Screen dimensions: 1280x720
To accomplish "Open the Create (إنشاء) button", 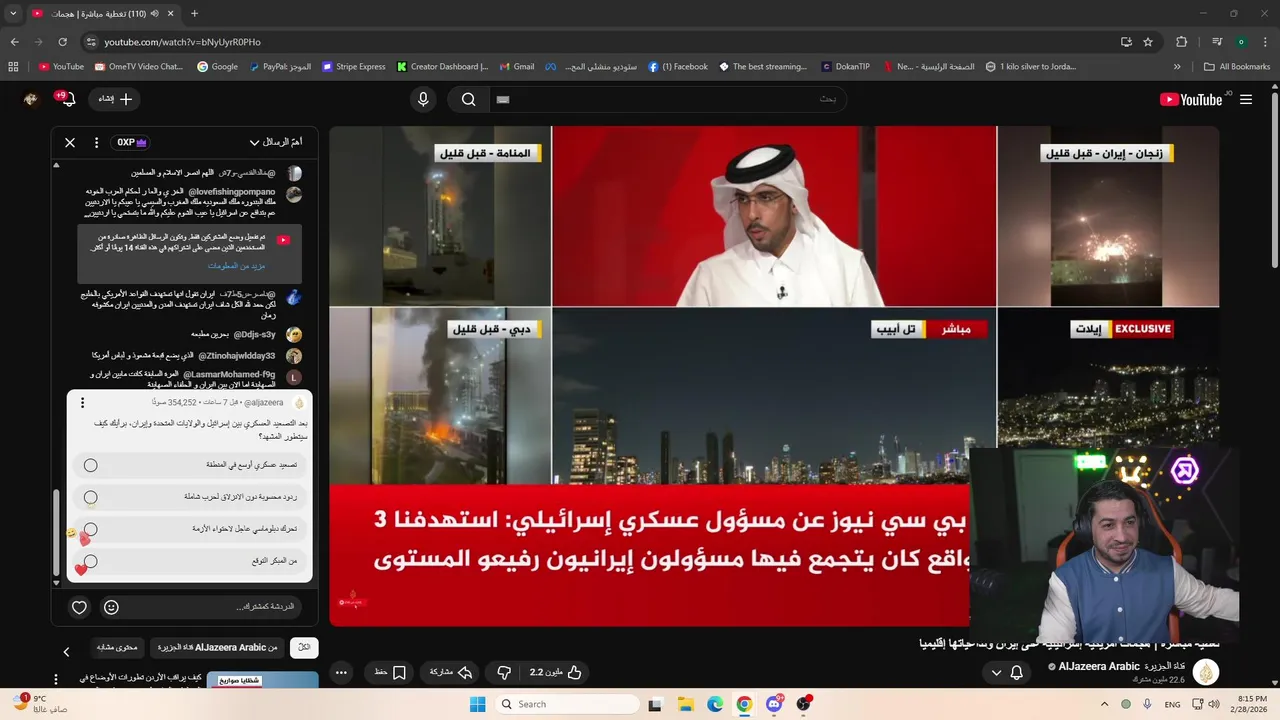I will [115, 99].
